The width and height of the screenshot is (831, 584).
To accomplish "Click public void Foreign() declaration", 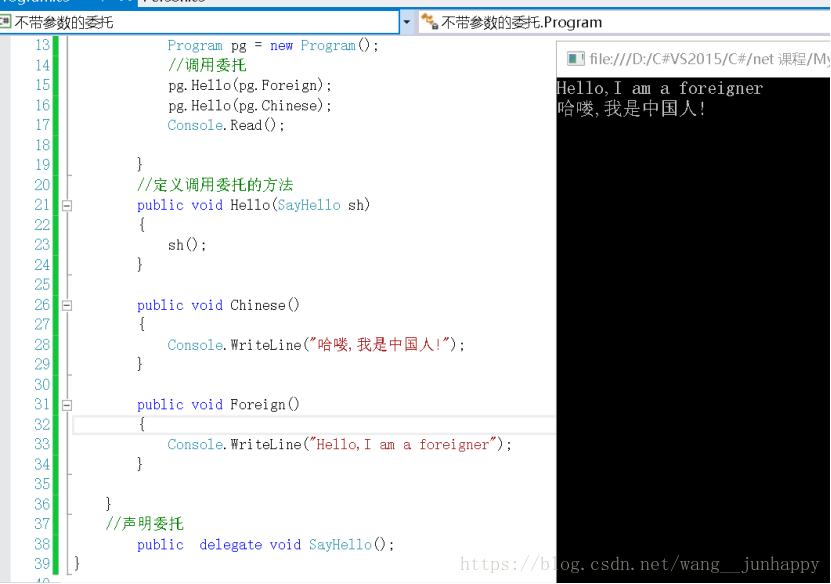I will pos(218,404).
